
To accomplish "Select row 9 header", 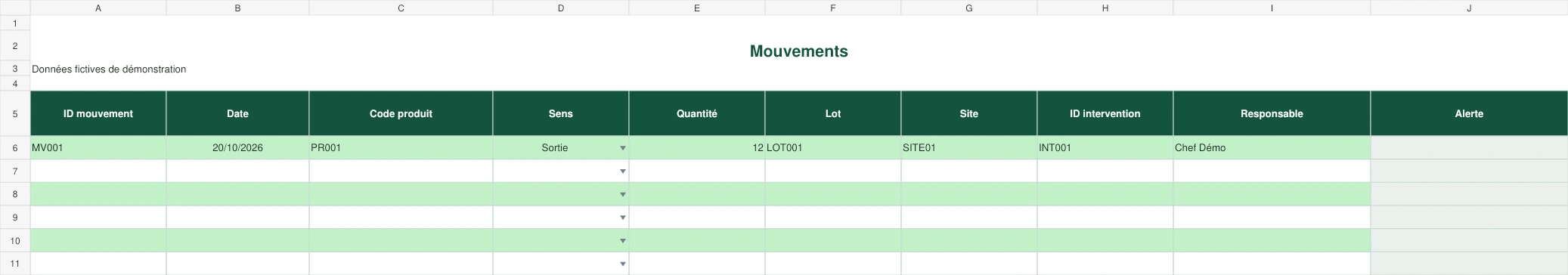I will pyautogui.click(x=15, y=218).
